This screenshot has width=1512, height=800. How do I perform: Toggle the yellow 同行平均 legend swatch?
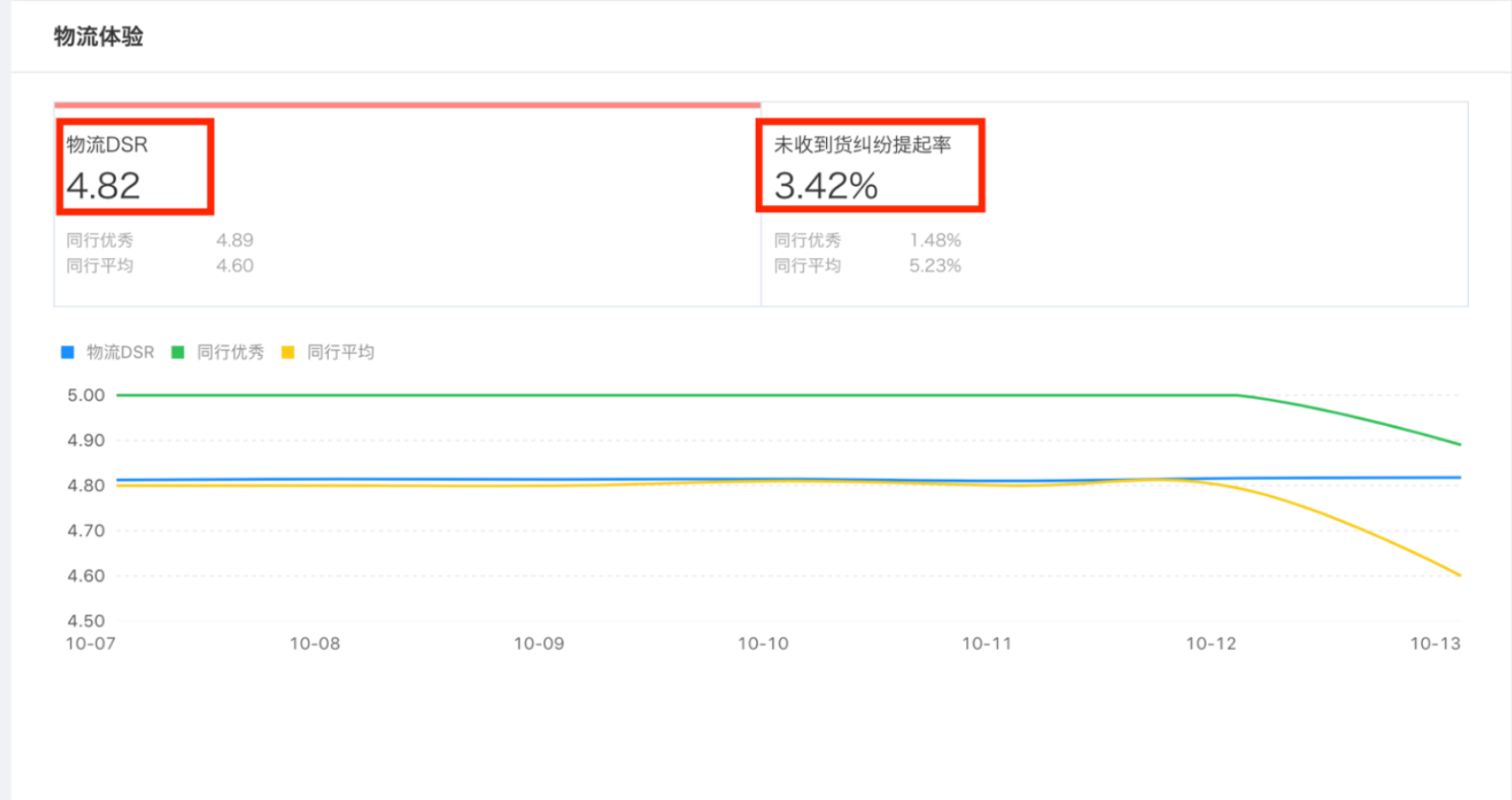point(289,352)
